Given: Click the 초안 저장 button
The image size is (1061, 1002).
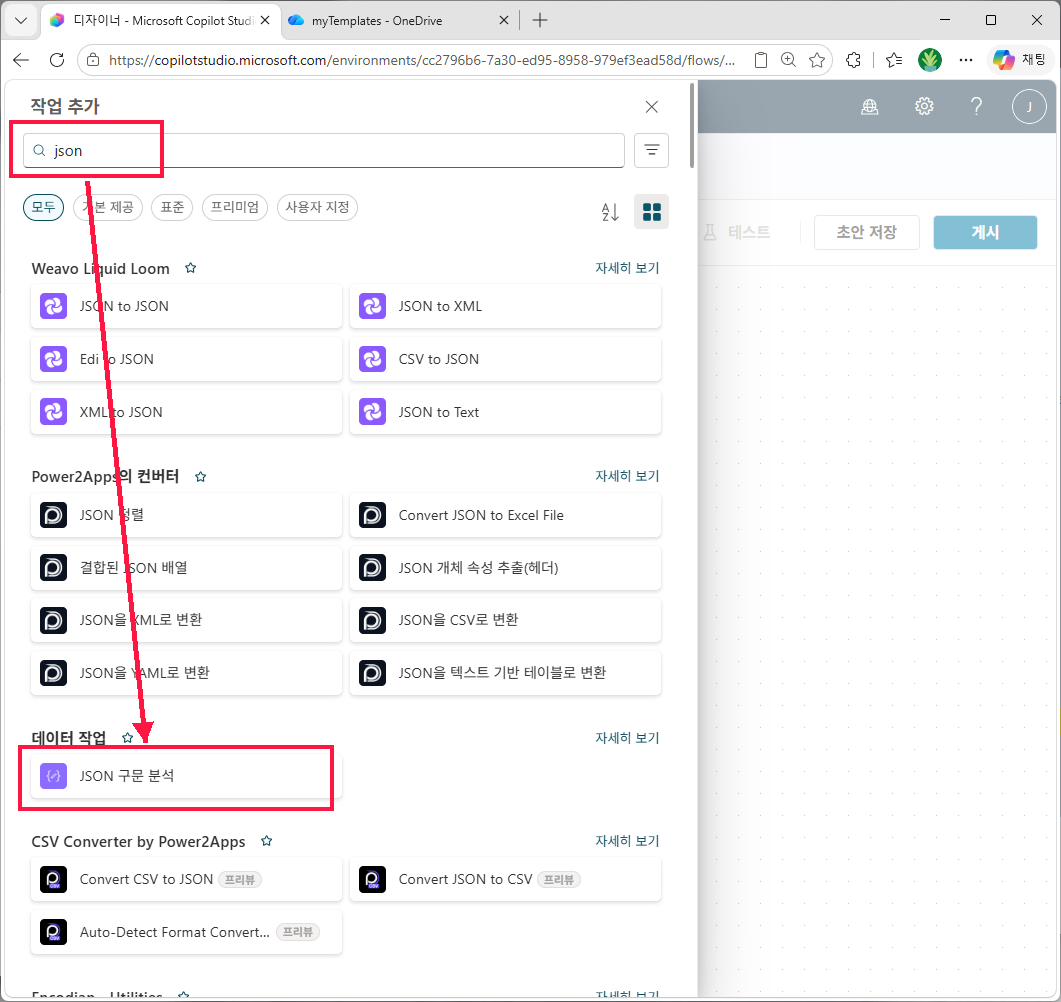Looking at the screenshot, I should click(x=866, y=232).
